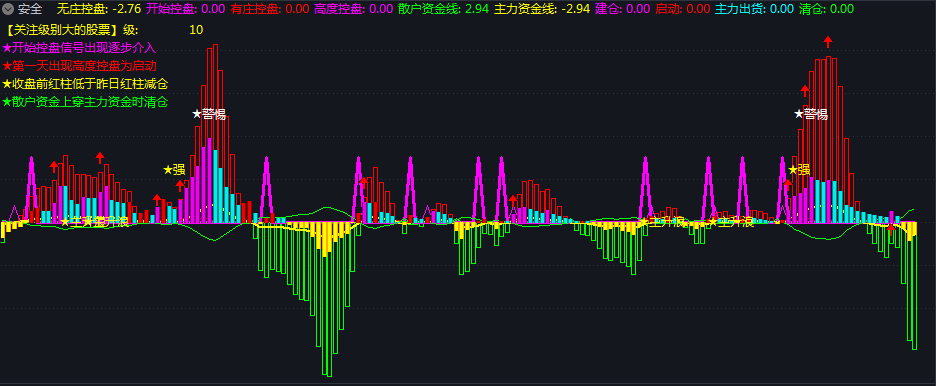Click the green note ★散户资金上穿主力资金时清仓
Screen dimensions: 936x386
[85, 102]
